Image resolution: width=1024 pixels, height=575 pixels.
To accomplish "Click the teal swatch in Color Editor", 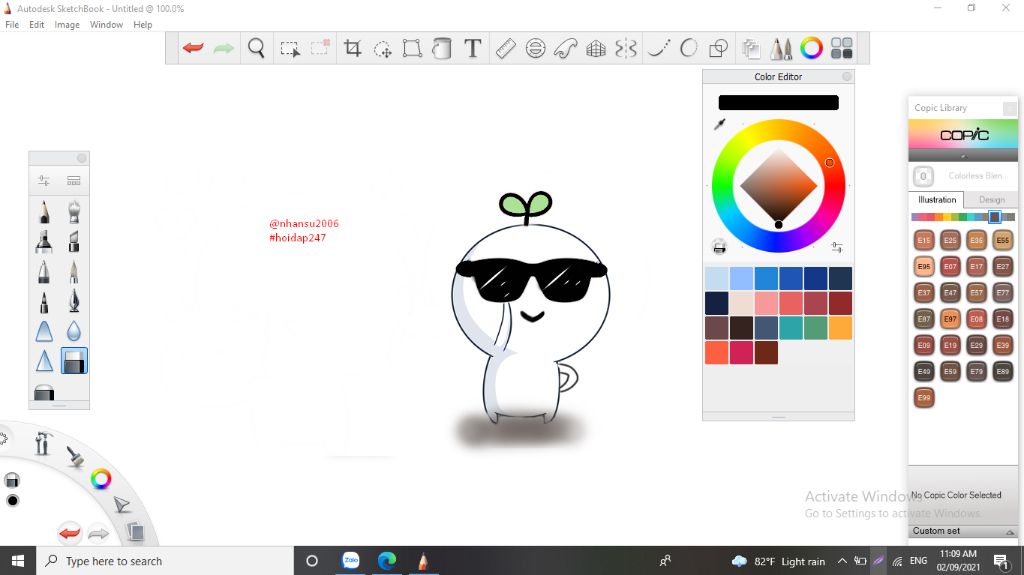I will click(791, 327).
